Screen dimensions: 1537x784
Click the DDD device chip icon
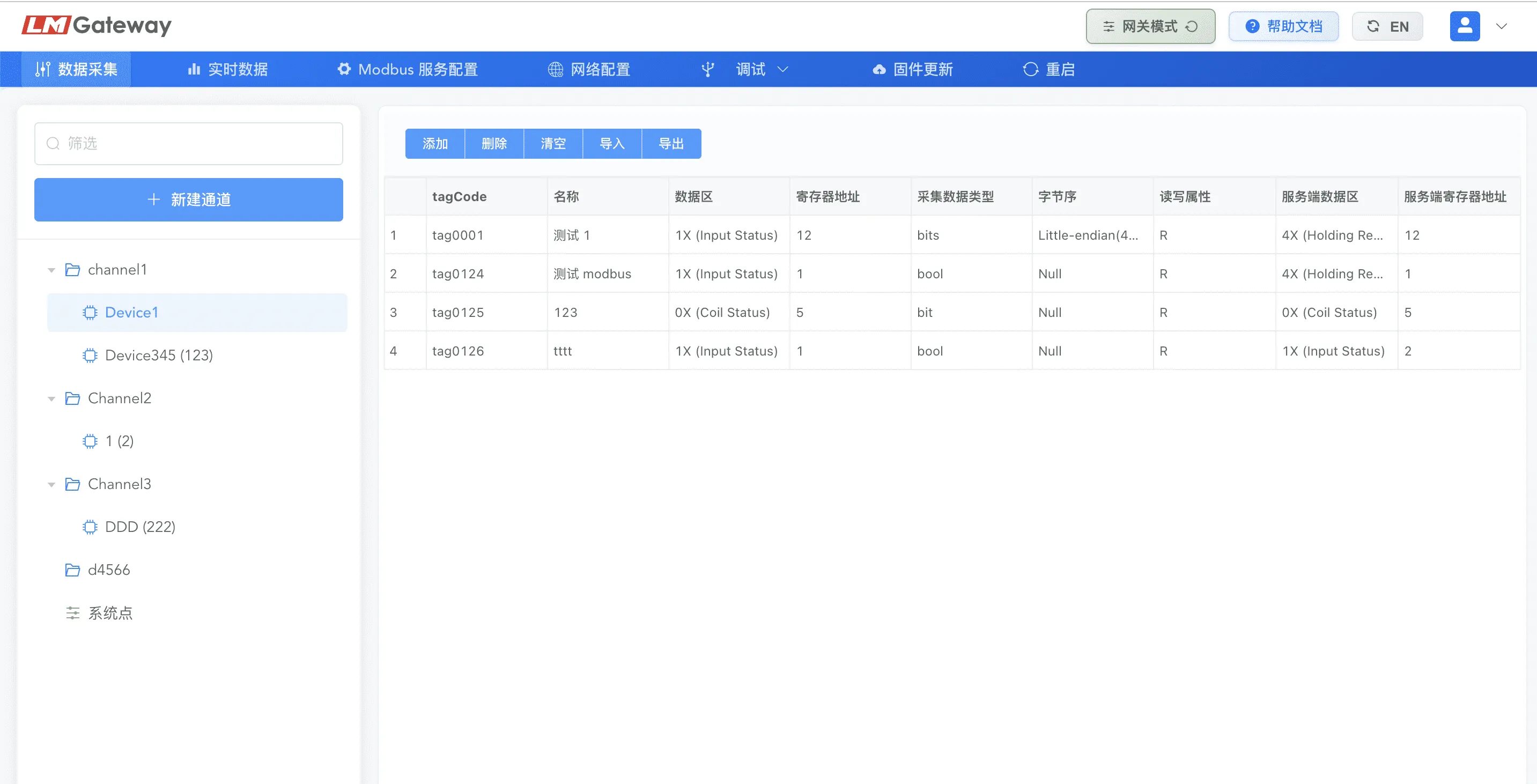coord(90,527)
